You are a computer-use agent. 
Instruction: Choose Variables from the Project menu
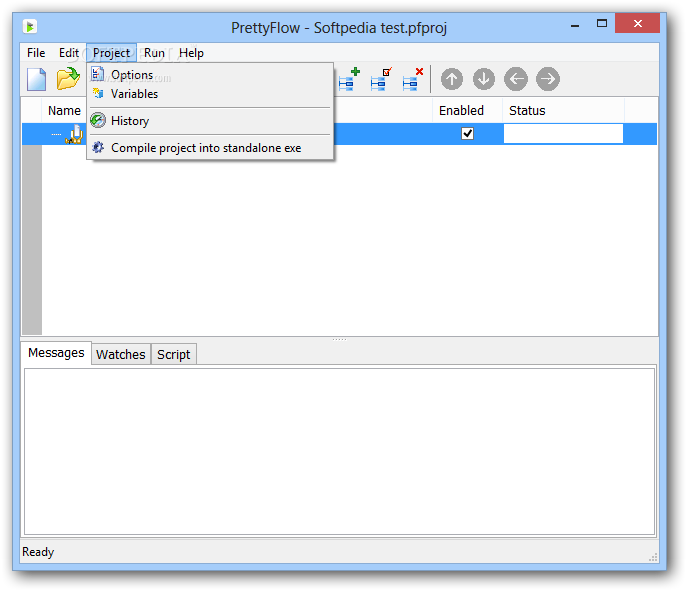210,94
